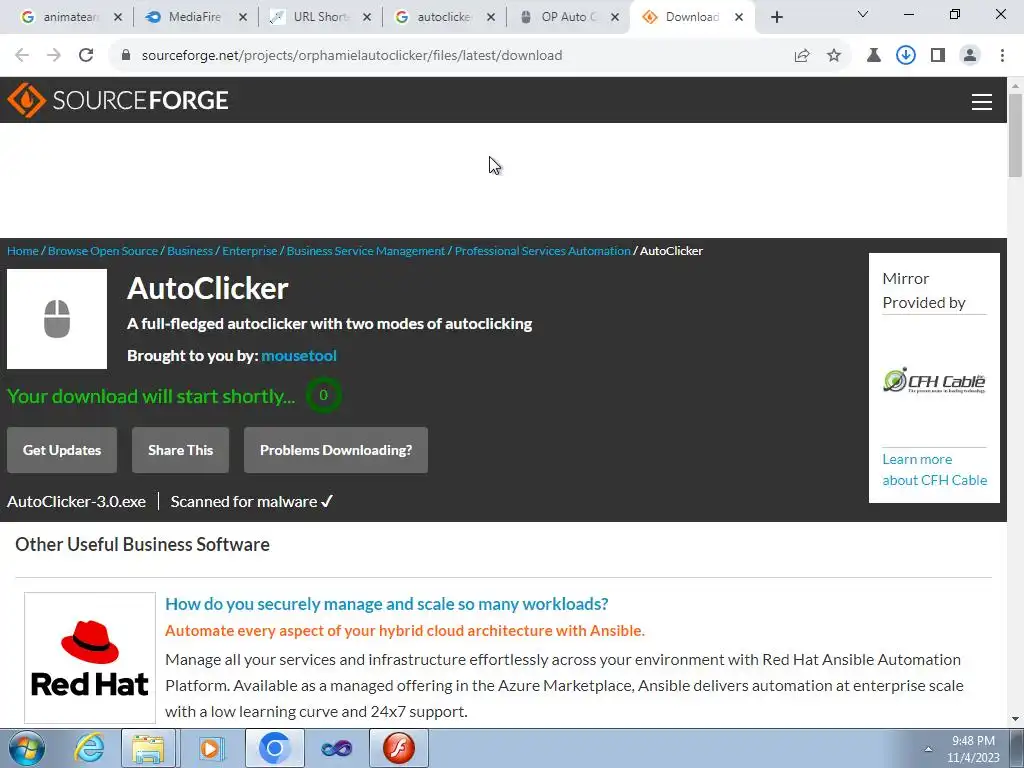Viewport: 1024px width, 768px height.
Task: Click the page vertical scrollbar thumb
Action: [1015, 135]
